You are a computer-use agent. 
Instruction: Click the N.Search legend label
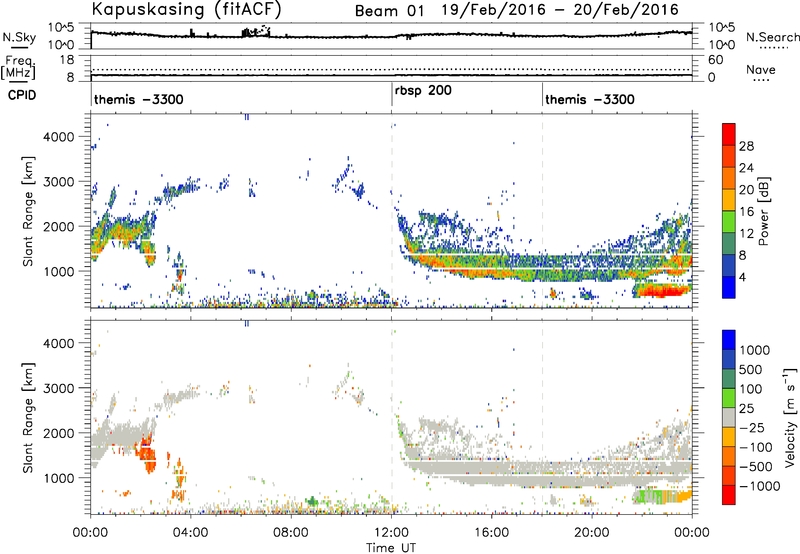(772, 37)
